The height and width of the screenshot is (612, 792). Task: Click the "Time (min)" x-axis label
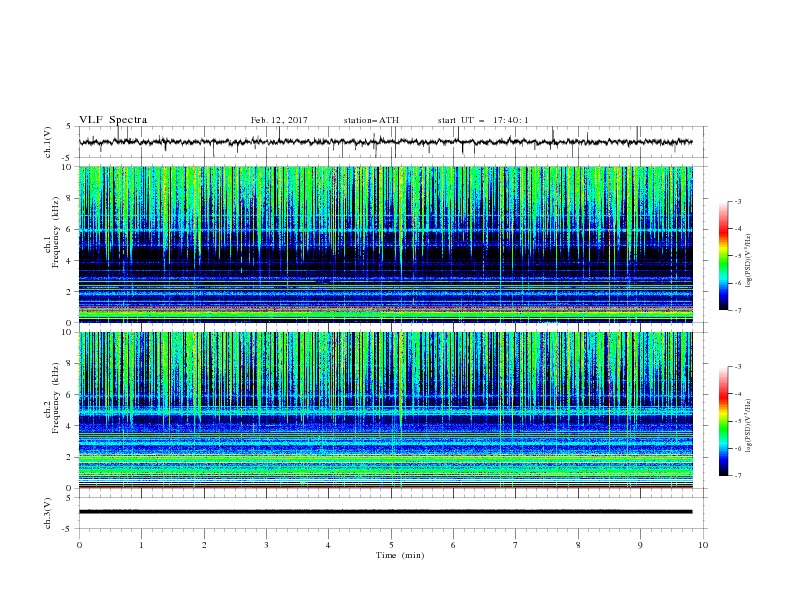(400, 555)
